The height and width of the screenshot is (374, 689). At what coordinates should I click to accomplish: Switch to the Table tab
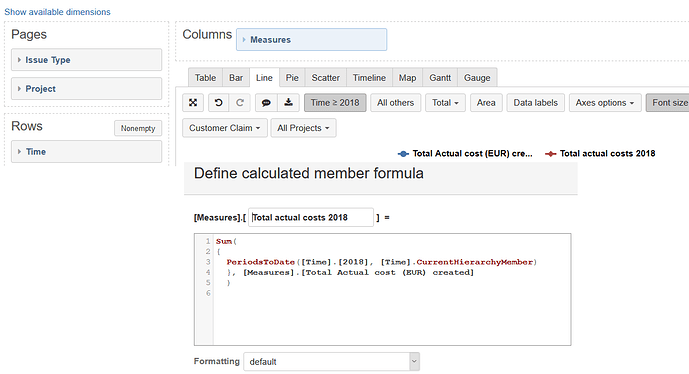(x=205, y=78)
